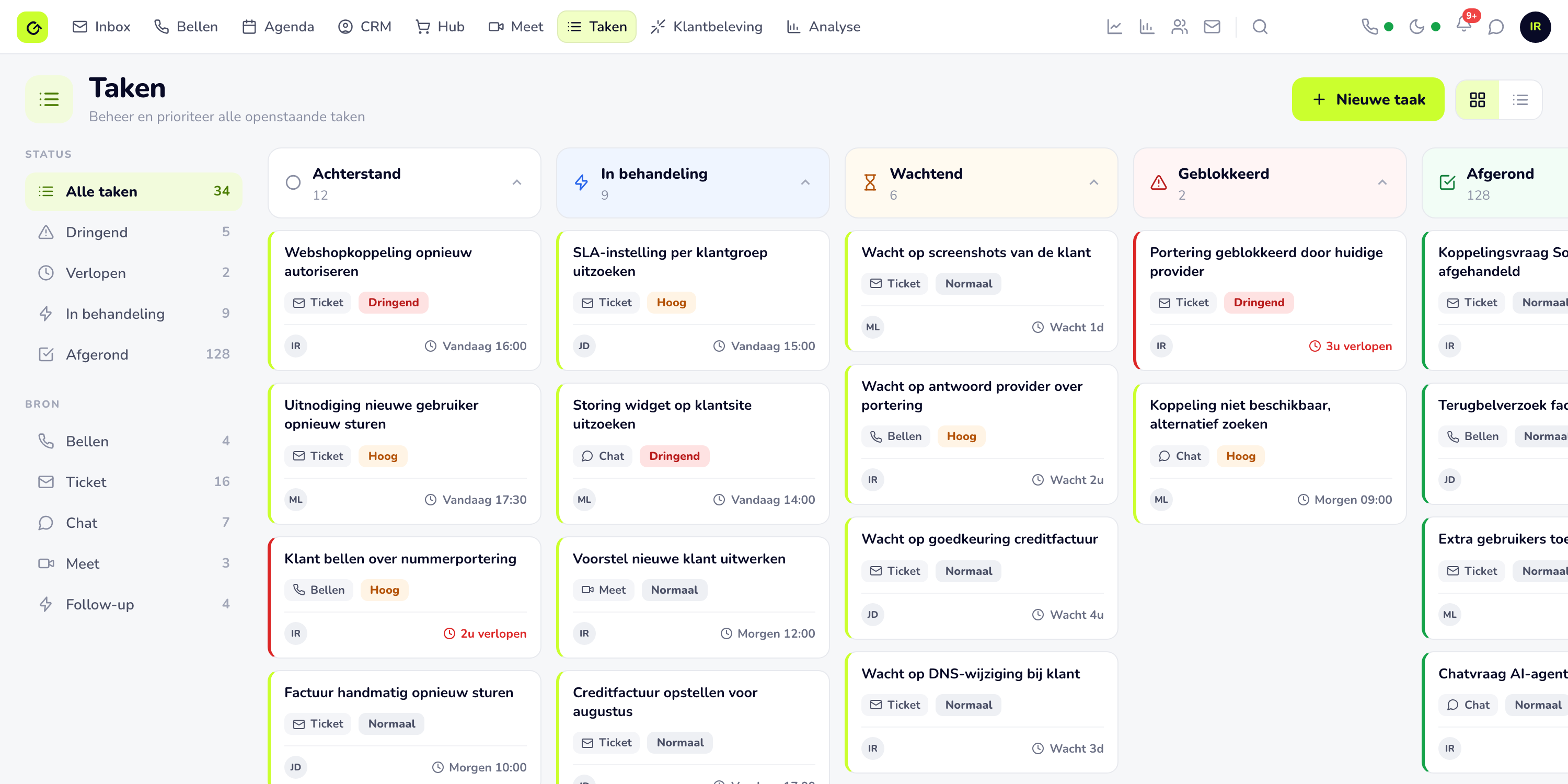
Task: Select the Taken tab
Action: (x=596, y=27)
